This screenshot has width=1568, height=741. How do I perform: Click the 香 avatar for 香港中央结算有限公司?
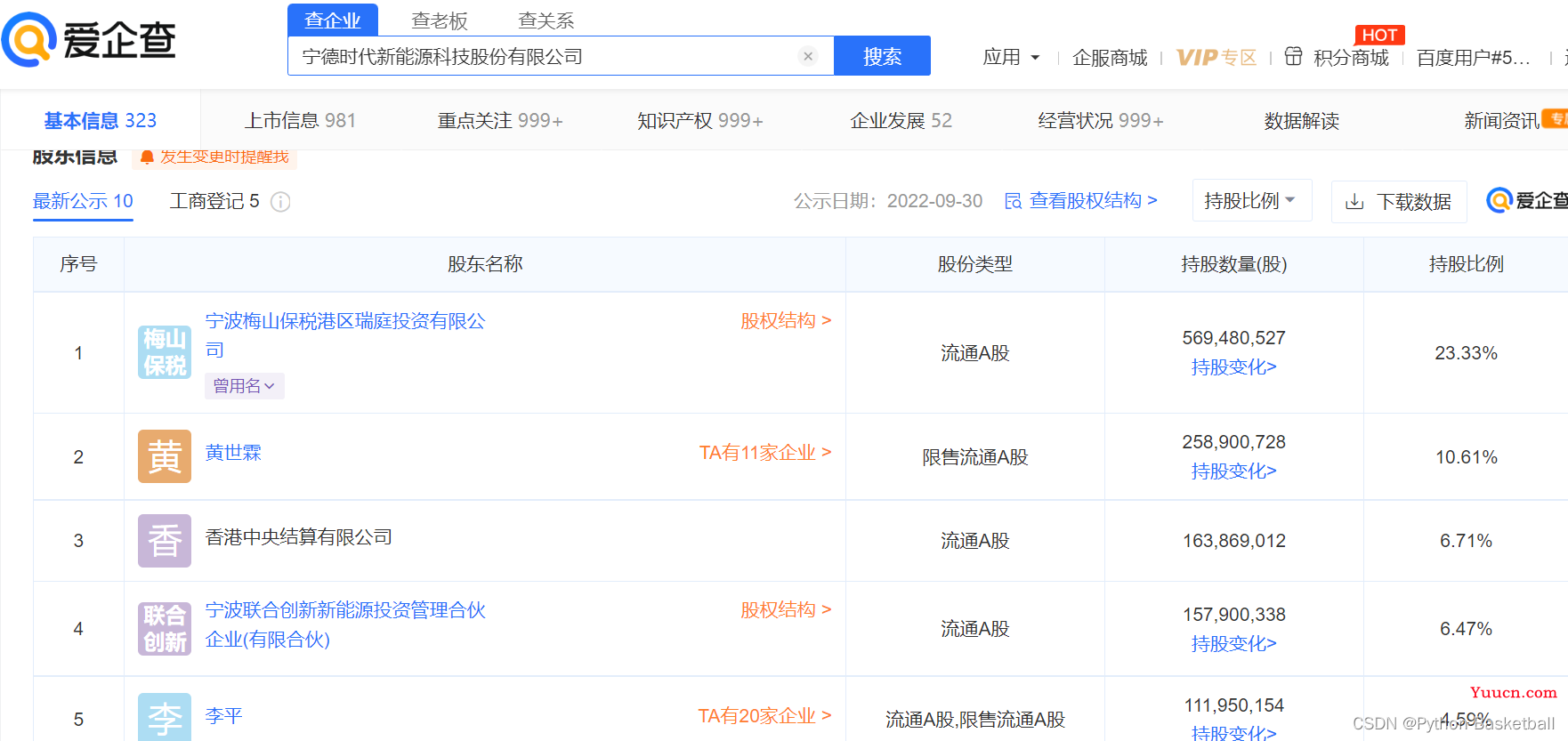(165, 541)
